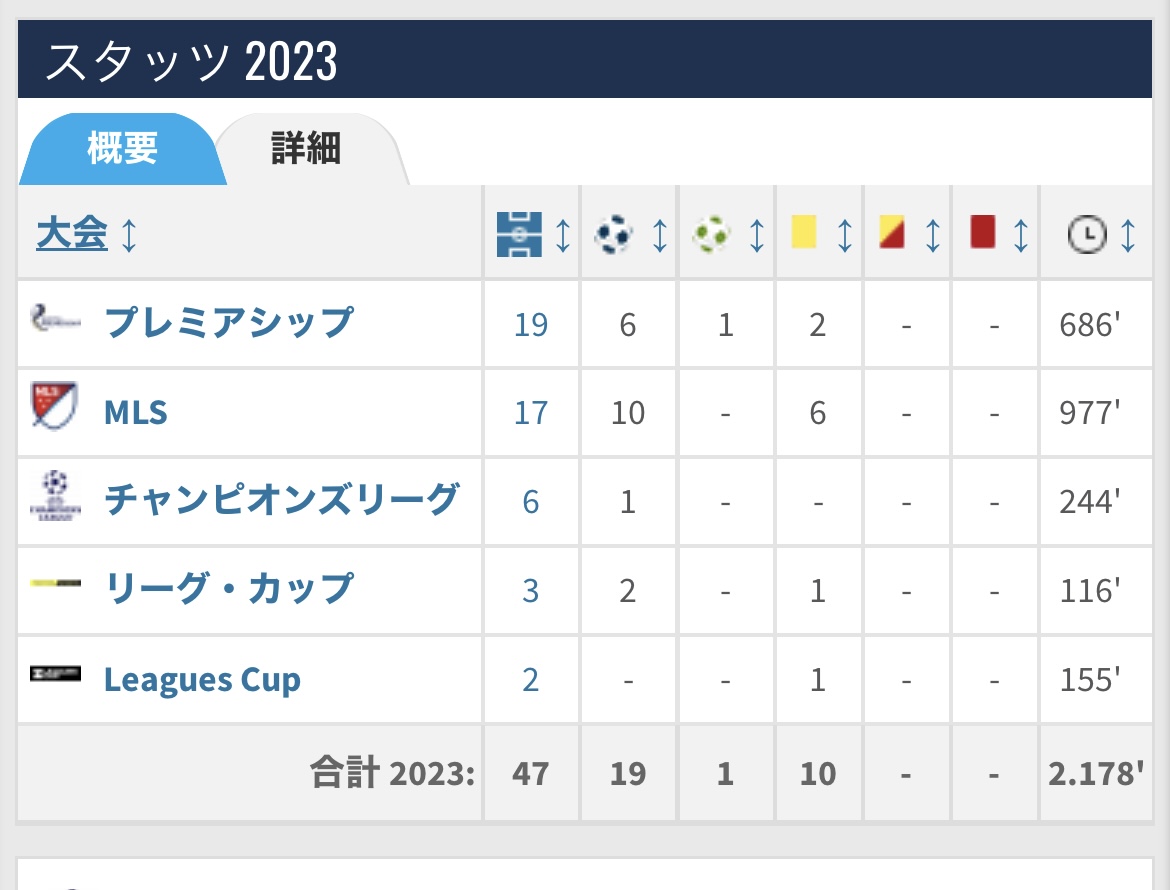Image resolution: width=1170 pixels, height=890 pixels.
Task: Open the Leagues Cup competition link
Action: 202,680
